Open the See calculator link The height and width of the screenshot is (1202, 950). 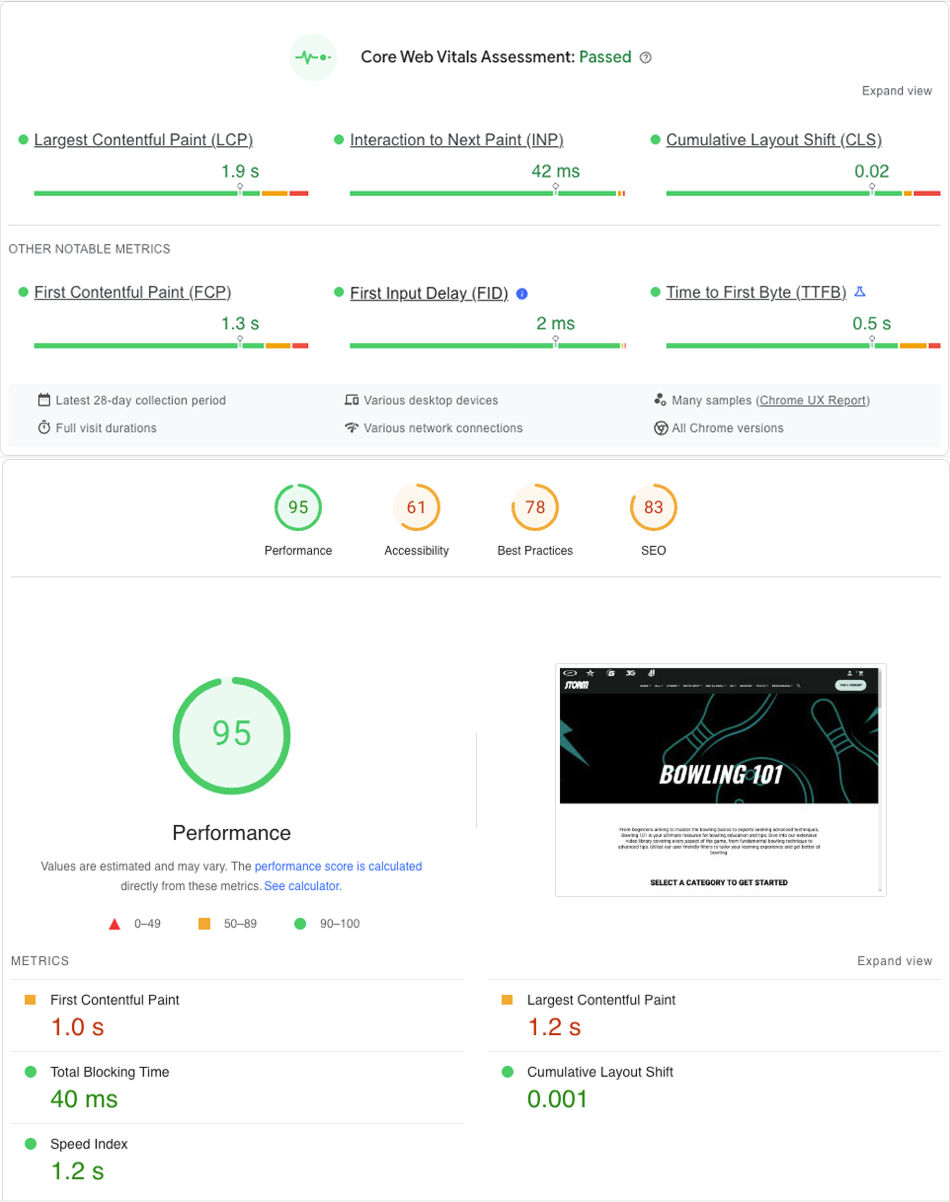[302, 886]
